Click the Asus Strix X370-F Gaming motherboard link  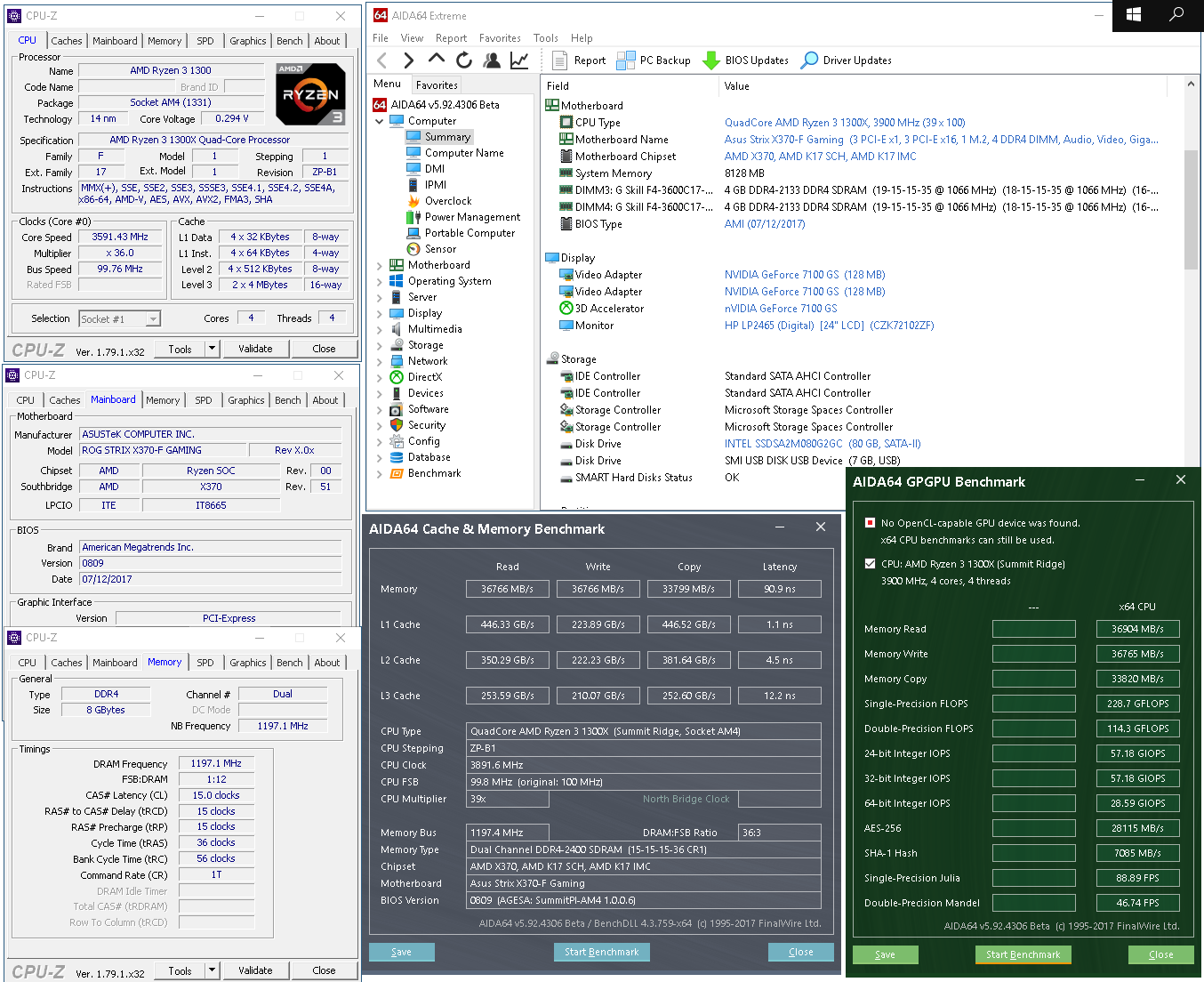point(941,140)
